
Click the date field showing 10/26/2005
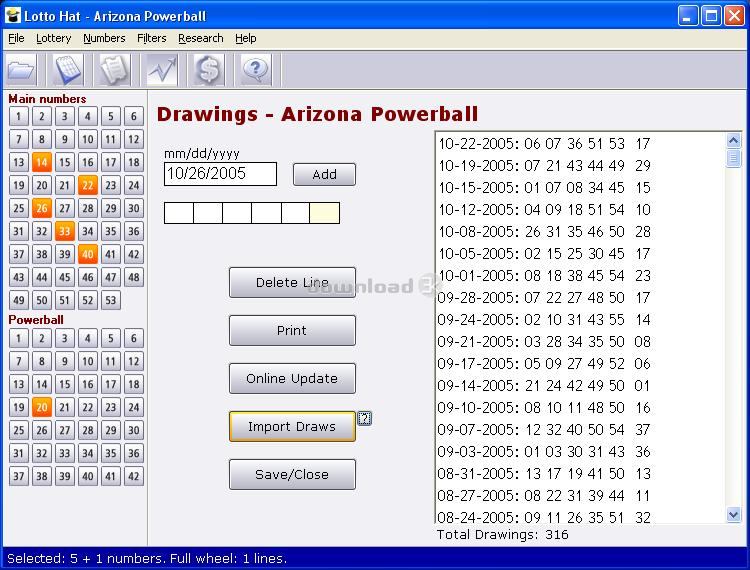pyautogui.click(x=221, y=174)
